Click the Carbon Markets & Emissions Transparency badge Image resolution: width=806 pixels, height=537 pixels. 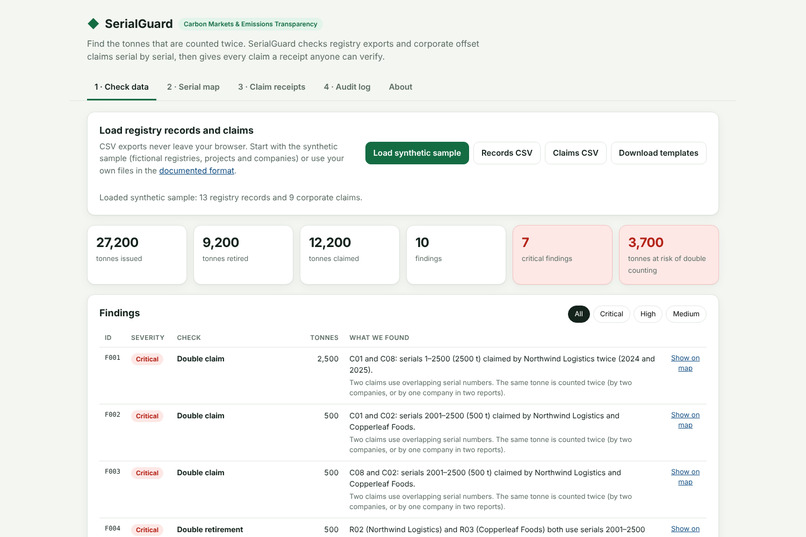[x=250, y=24]
